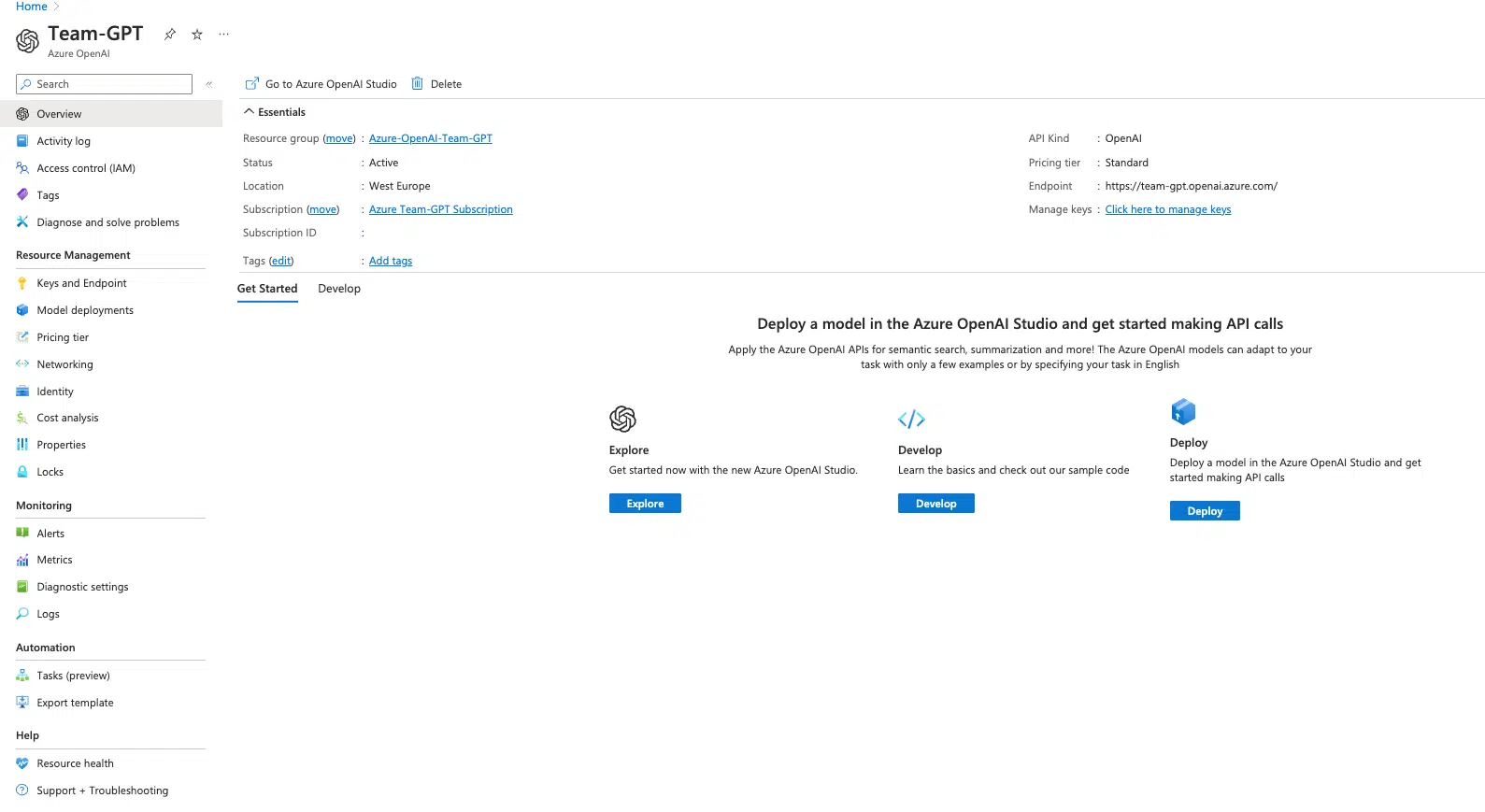Click the Locks padlock icon

click(x=22, y=472)
